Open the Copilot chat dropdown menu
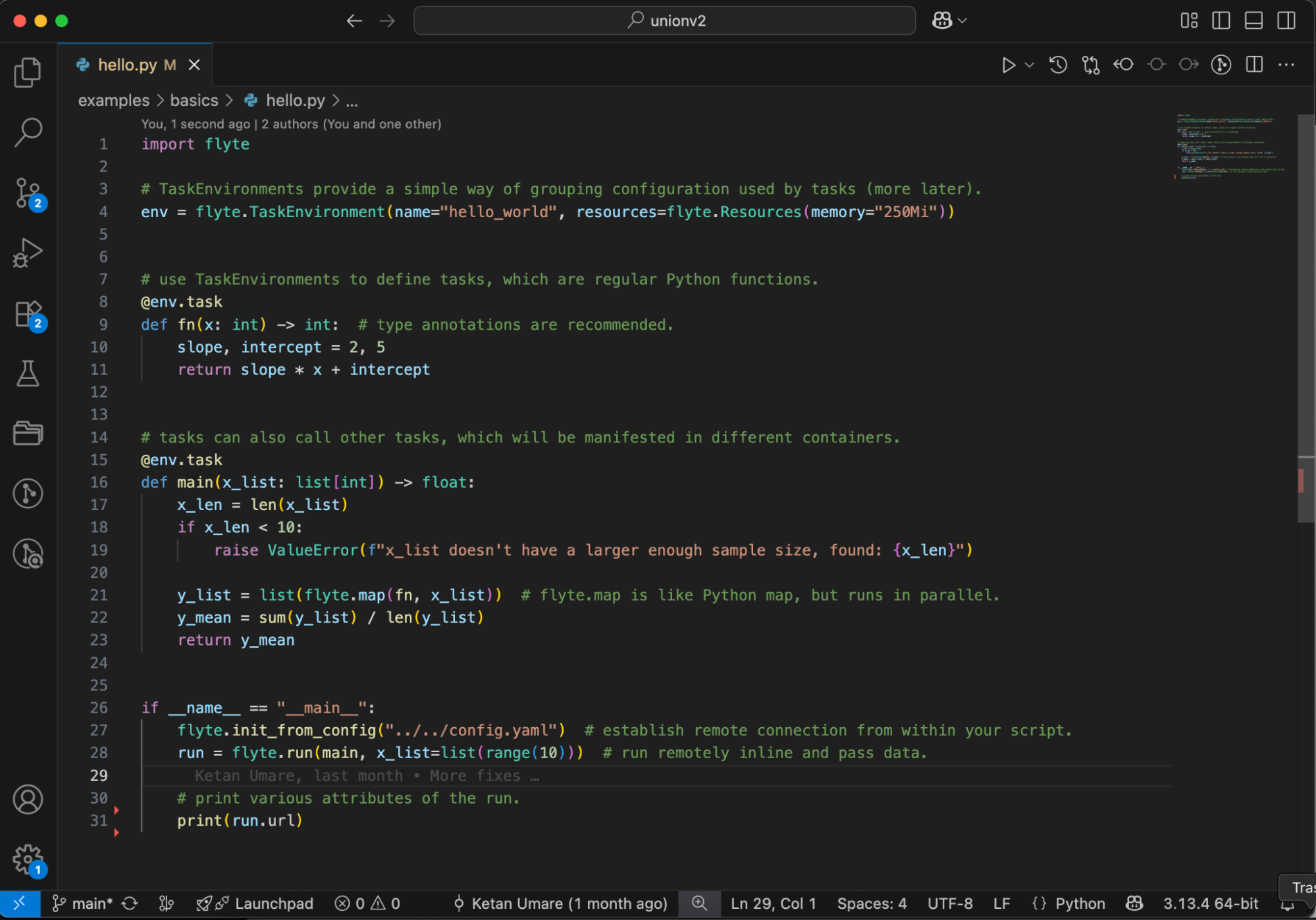Image resolution: width=1316 pixels, height=920 pixels. [x=962, y=20]
